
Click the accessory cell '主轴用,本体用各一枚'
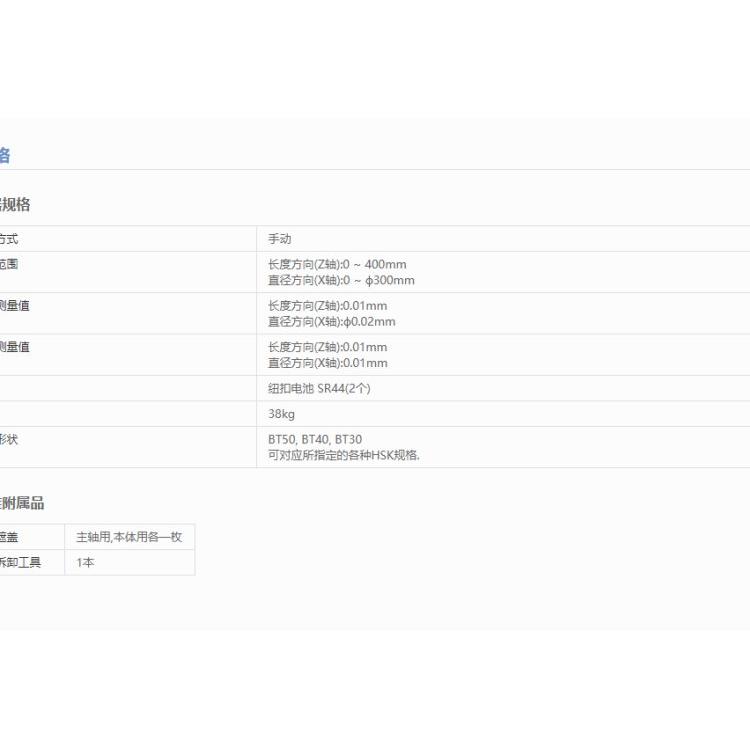coord(130,537)
